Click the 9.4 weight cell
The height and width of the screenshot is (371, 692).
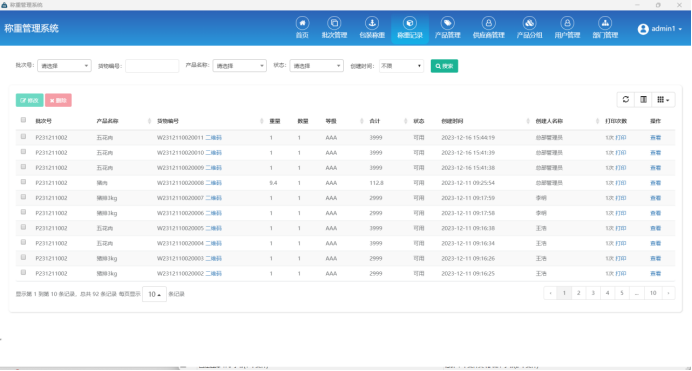pyautogui.click(x=273, y=183)
